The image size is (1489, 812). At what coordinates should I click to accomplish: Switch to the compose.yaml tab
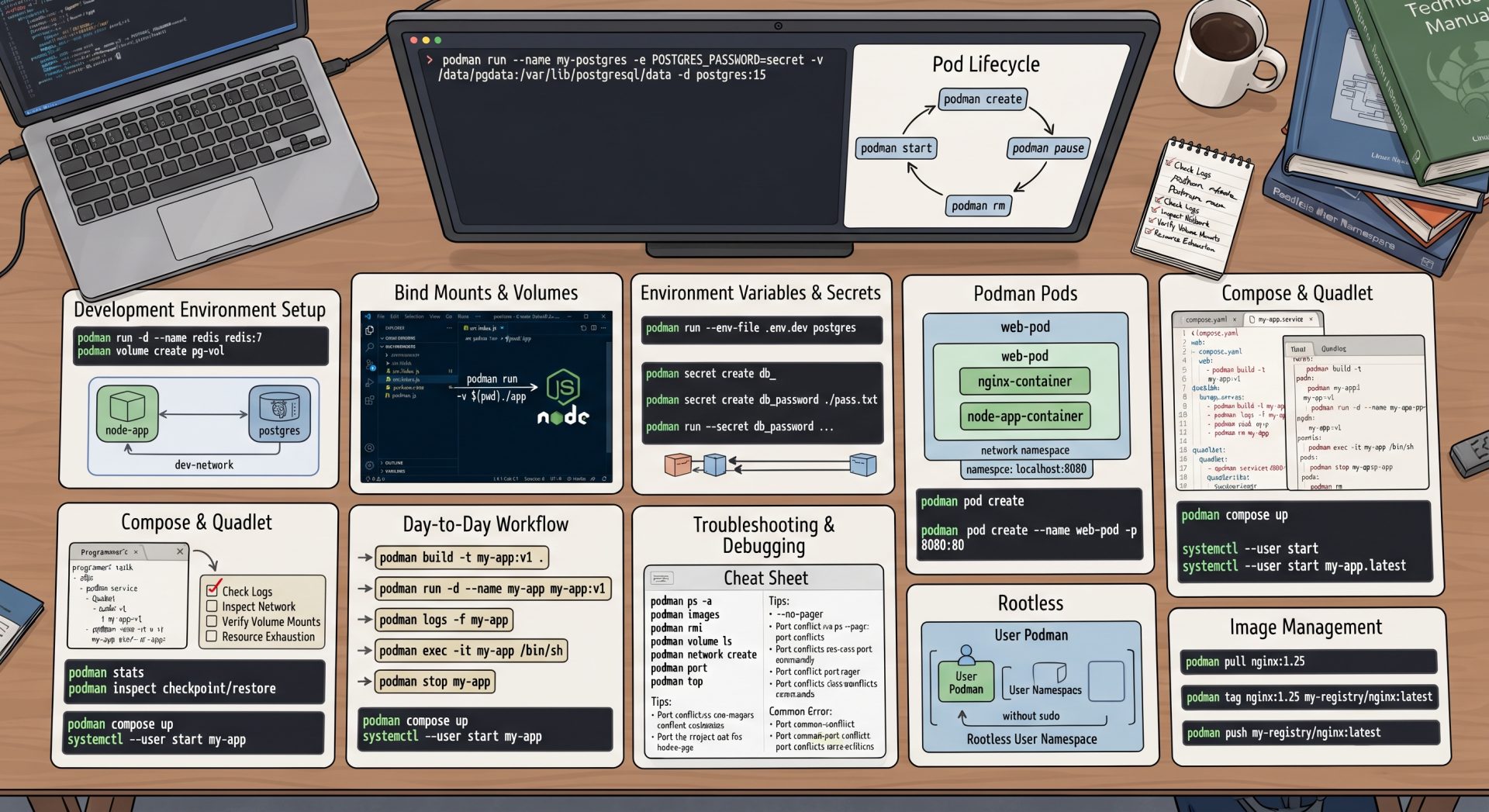coord(1207,320)
